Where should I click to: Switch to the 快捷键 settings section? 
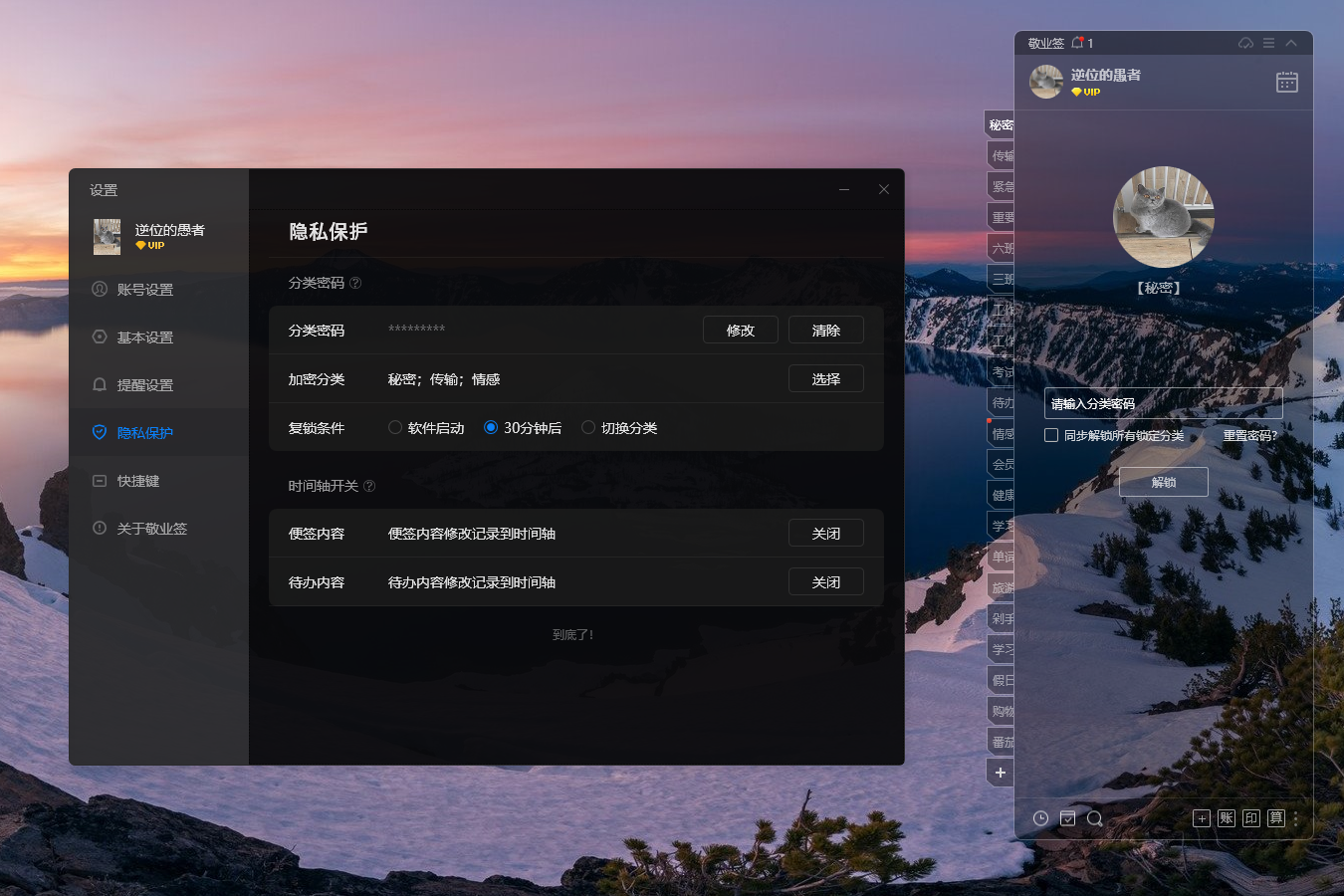(138, 481)
